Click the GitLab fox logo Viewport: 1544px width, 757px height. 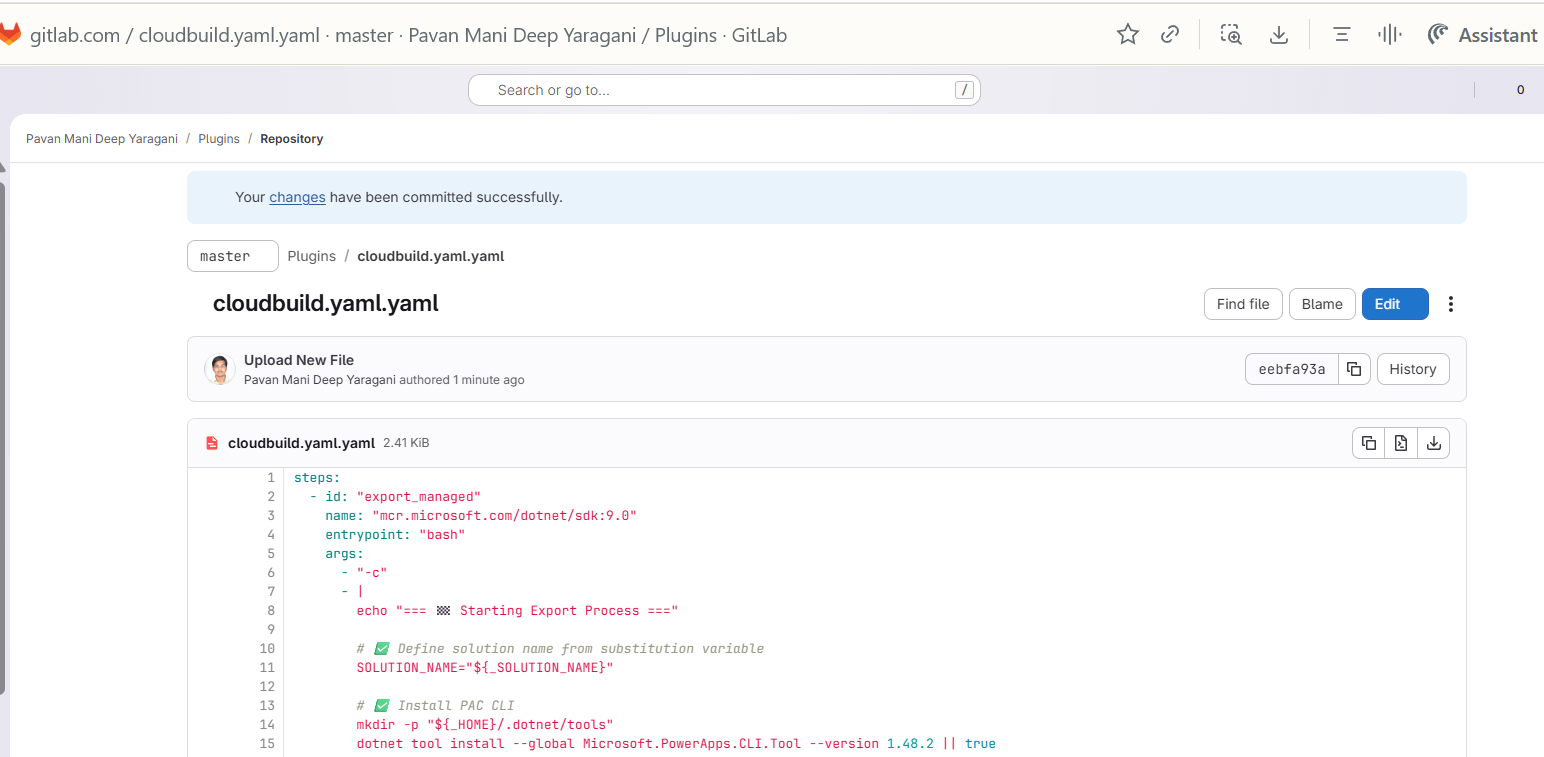[x=10, y=35]
